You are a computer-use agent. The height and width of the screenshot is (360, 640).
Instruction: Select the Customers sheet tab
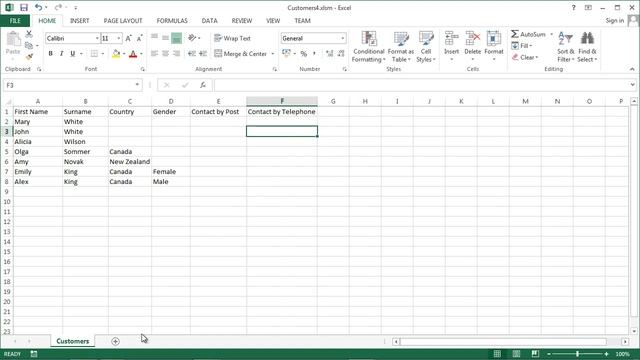(73, 341)
